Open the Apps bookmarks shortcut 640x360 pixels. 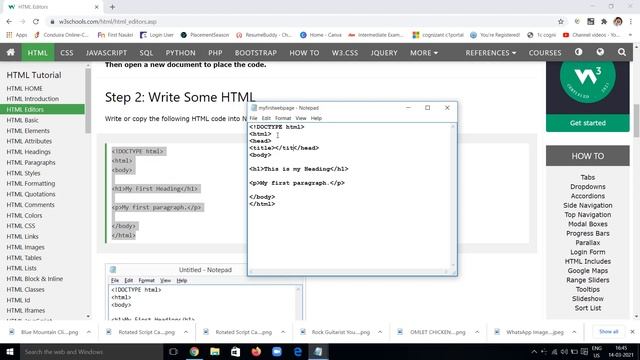17,35
